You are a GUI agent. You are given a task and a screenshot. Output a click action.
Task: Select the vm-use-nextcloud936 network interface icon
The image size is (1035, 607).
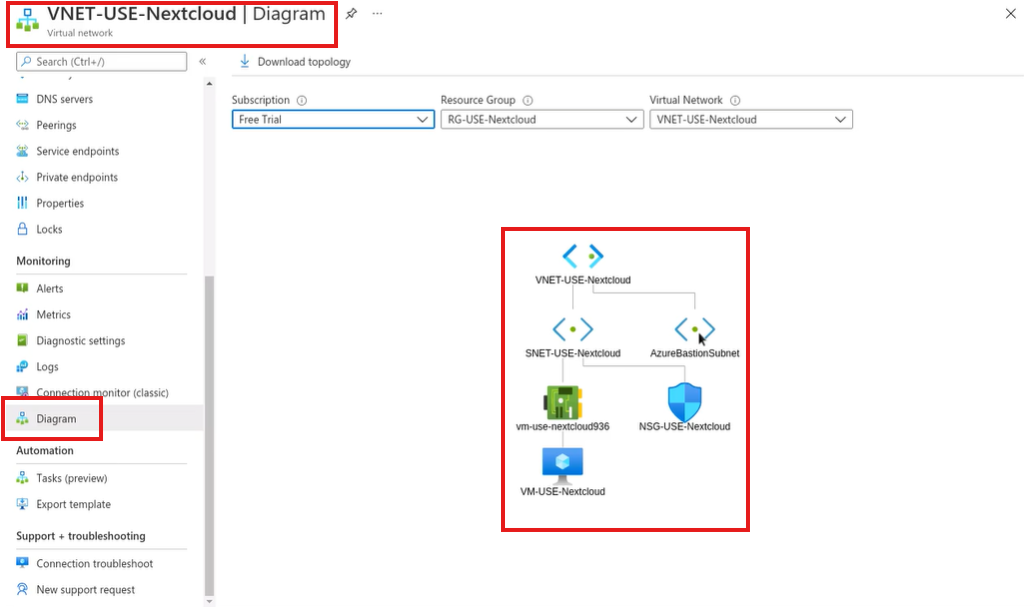point(562,402)
